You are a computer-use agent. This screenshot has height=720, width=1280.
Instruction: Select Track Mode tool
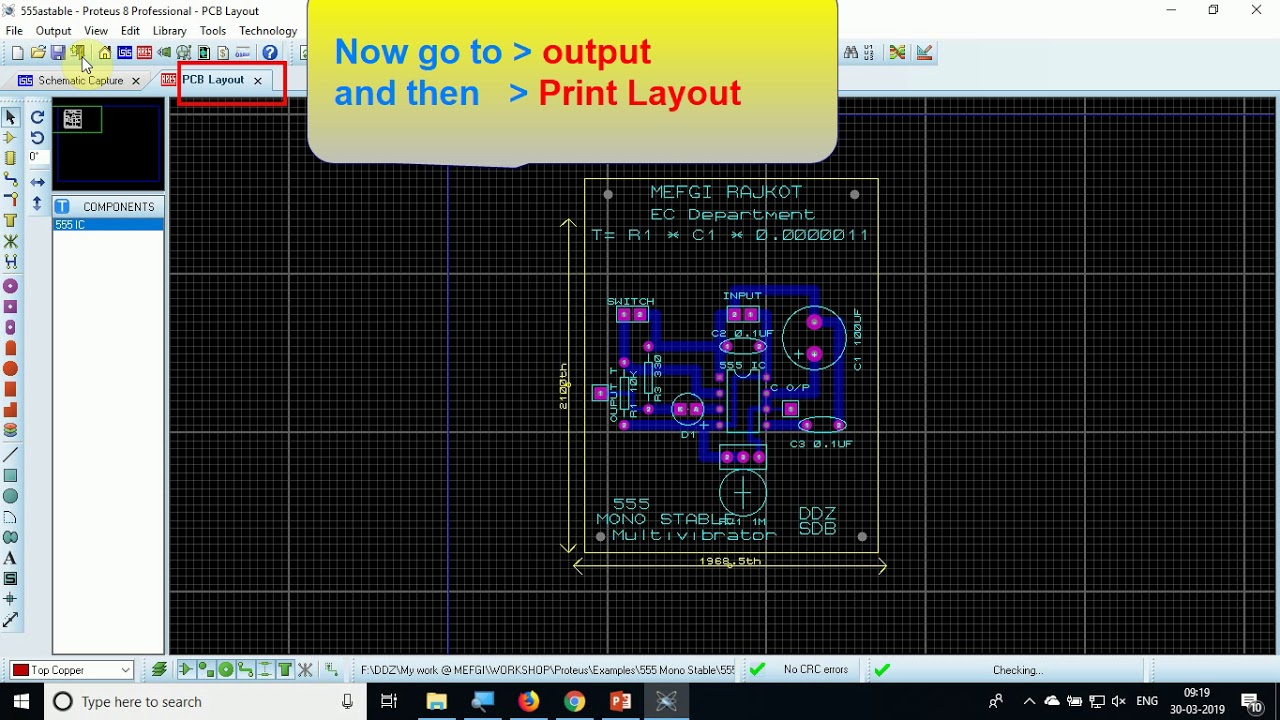coord(10,179)
